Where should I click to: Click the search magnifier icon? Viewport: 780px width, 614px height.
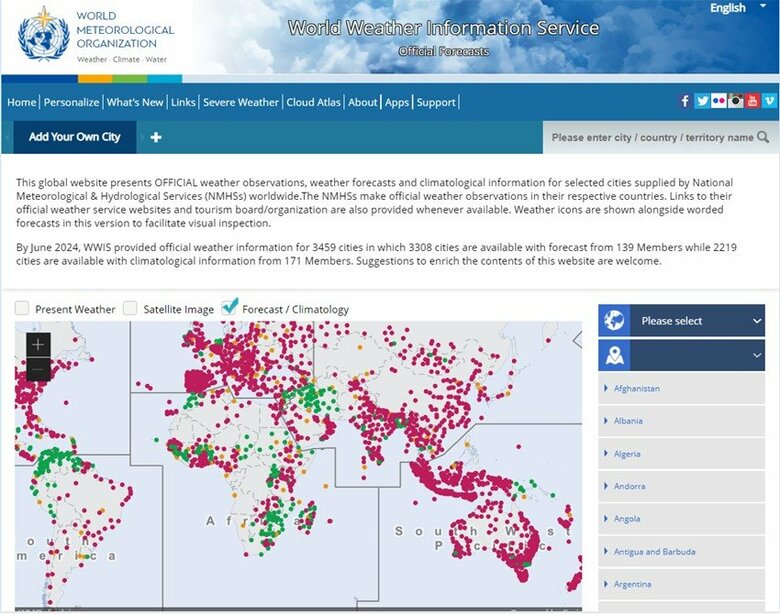pyautogui.click(x=763, y=137)
